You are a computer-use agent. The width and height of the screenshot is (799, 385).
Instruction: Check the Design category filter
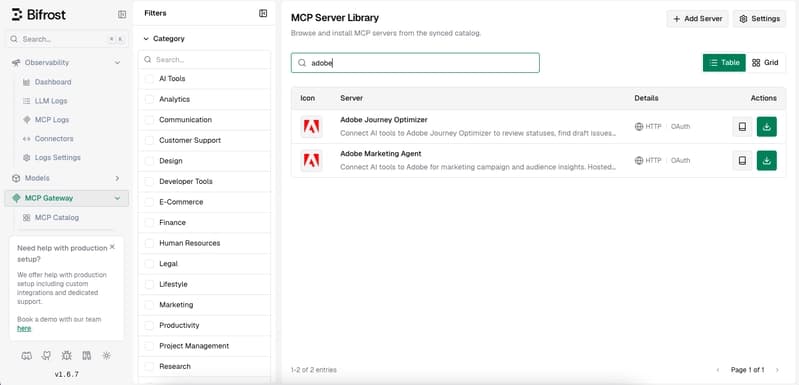coord(149,161)
